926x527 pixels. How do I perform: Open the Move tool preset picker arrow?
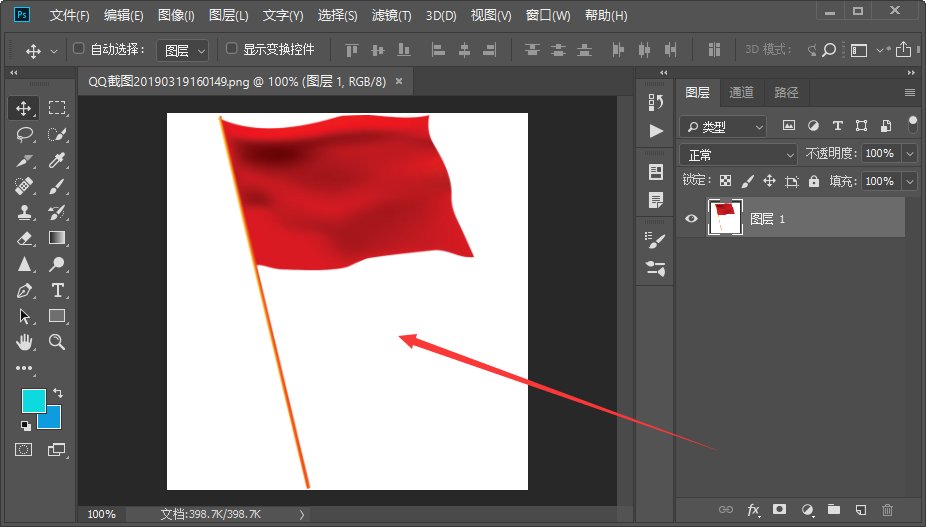coord(54,51)
